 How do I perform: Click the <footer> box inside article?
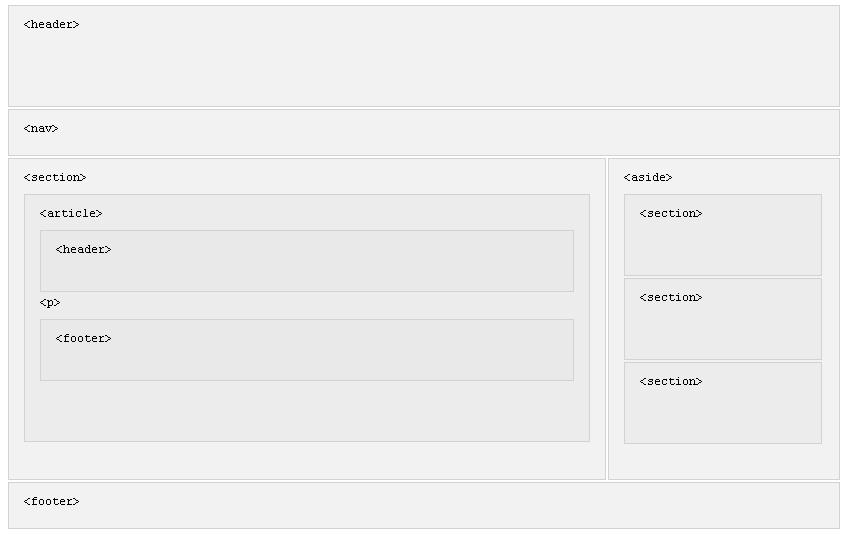click(x=306, y=350)
